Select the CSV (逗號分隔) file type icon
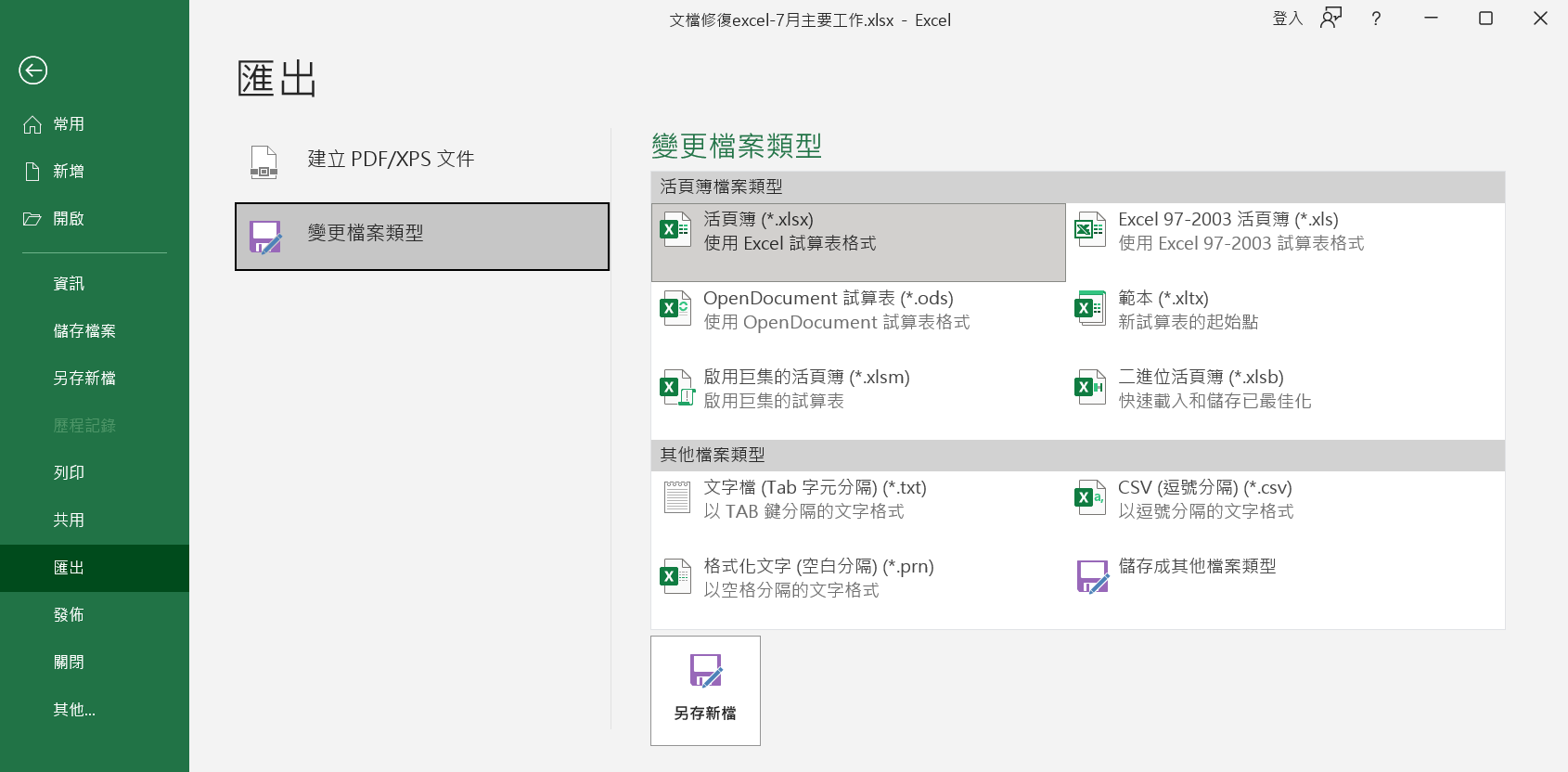Image resolution: width=1568 pixels, height=772 pixels. coord(1089,498)
